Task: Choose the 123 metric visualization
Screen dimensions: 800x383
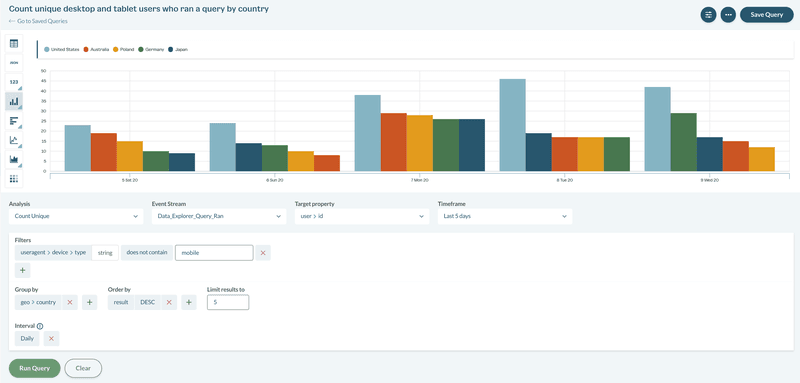Action: click(x=14, y=82)
